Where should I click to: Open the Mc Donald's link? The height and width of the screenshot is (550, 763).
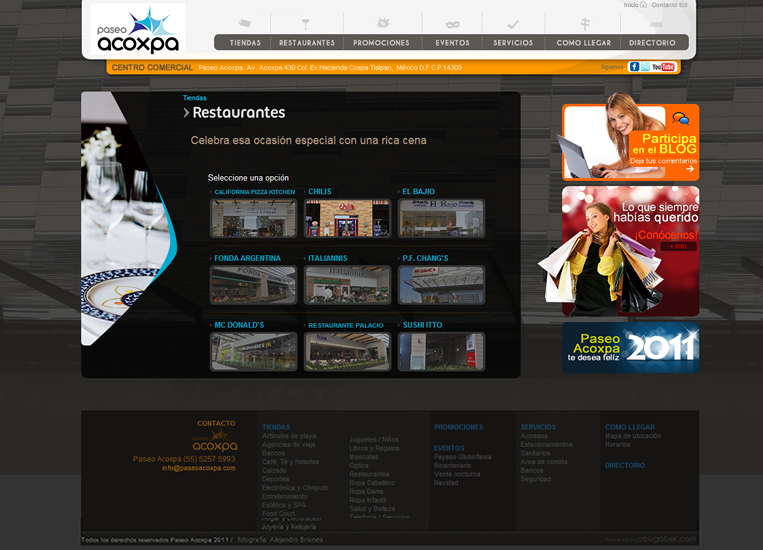239,325
